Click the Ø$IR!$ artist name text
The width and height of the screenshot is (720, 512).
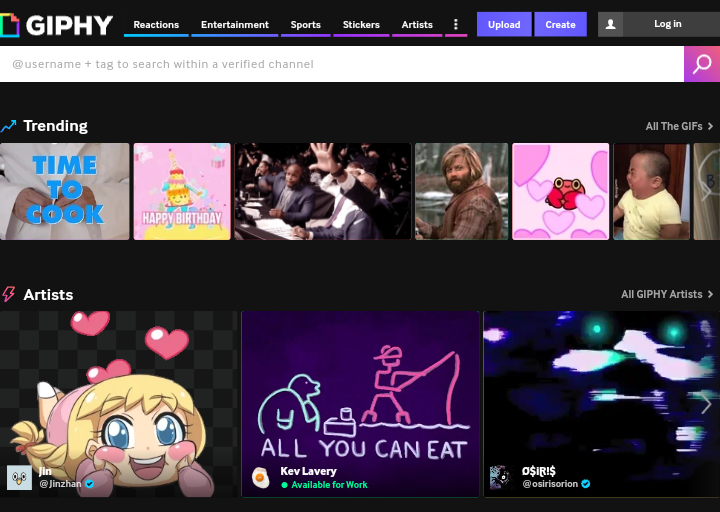click(539, 471)
